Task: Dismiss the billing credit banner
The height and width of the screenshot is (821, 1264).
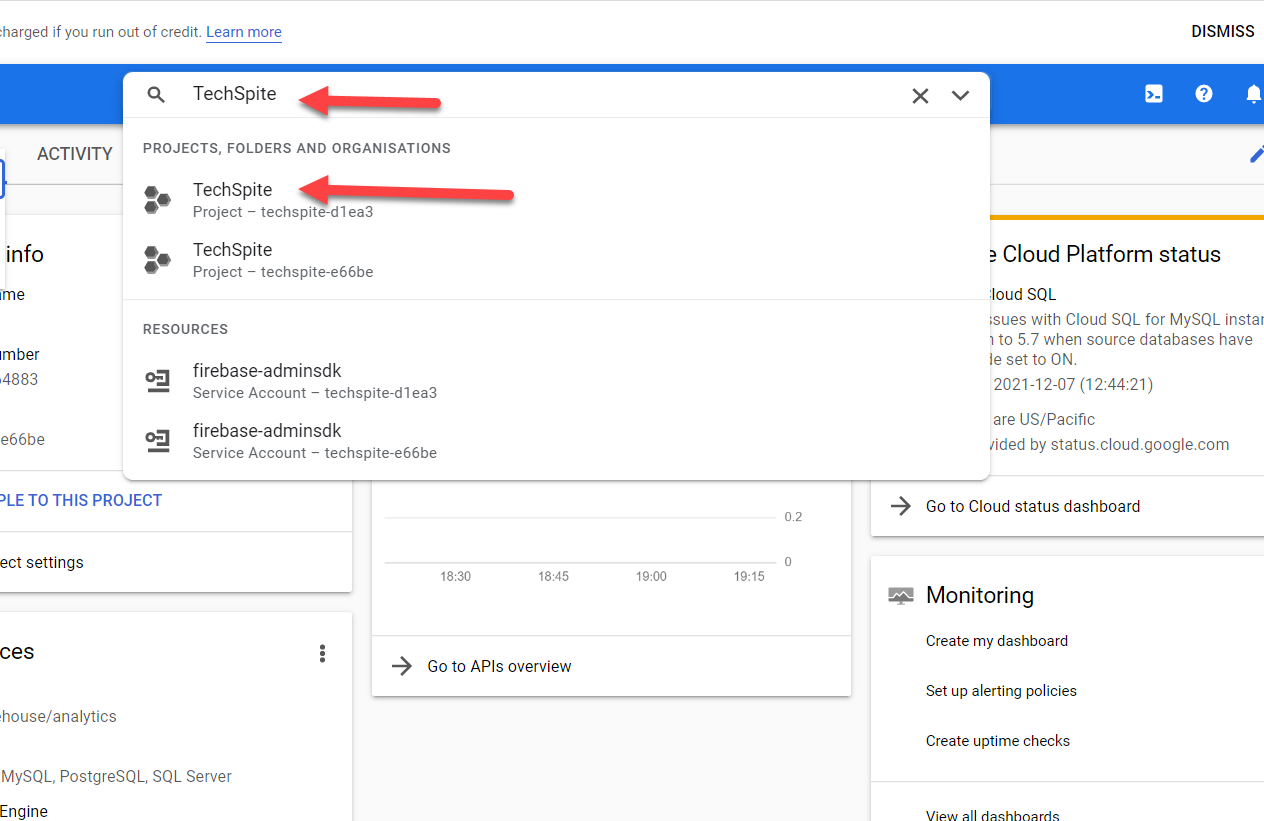Action: click(x=1222, y=32)
